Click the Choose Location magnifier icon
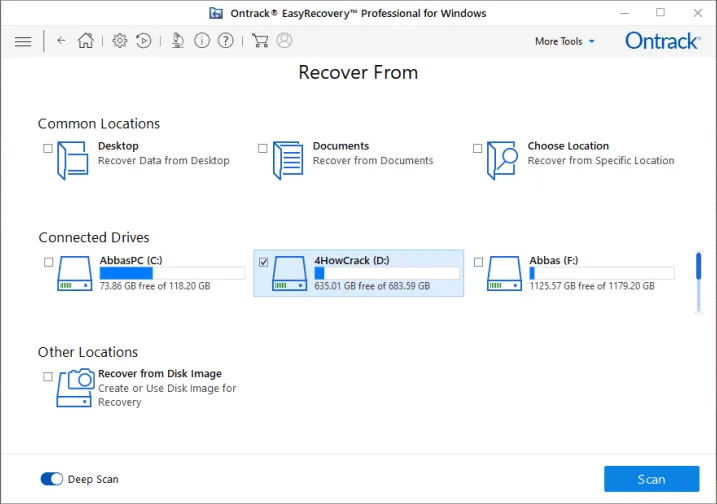 pyautogui.click(x=502, y=160)
